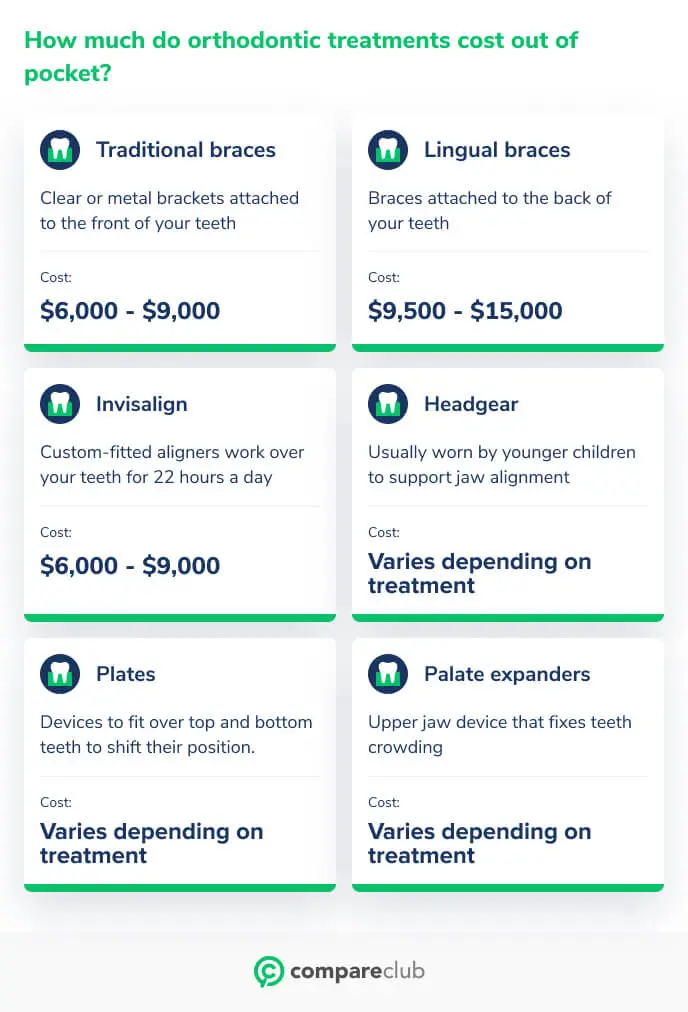This screenshot has height=1012, width=688.
Task: Click the Headgear card heading
Action: [471, 405]
